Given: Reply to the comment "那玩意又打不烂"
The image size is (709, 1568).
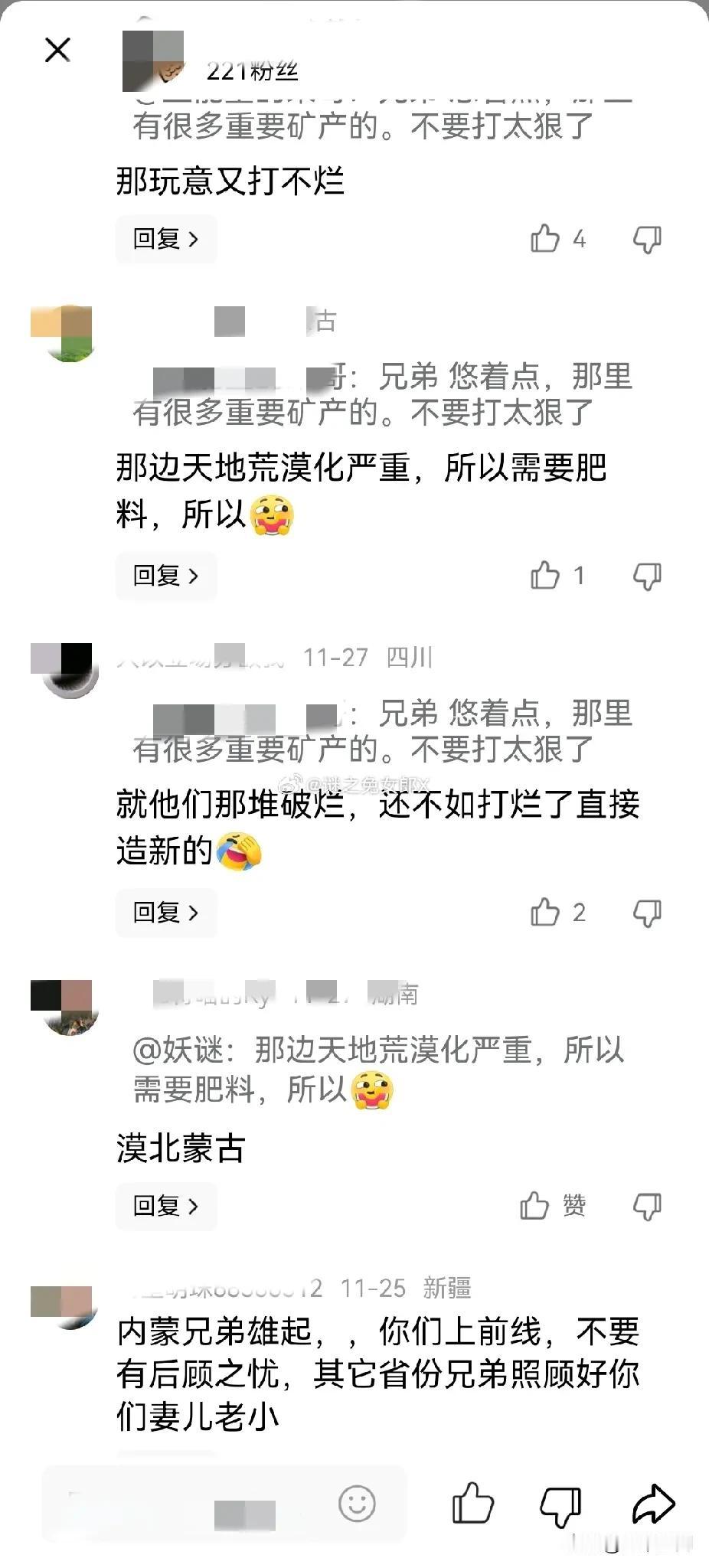Looking at the screenshot, I should 166,239.
